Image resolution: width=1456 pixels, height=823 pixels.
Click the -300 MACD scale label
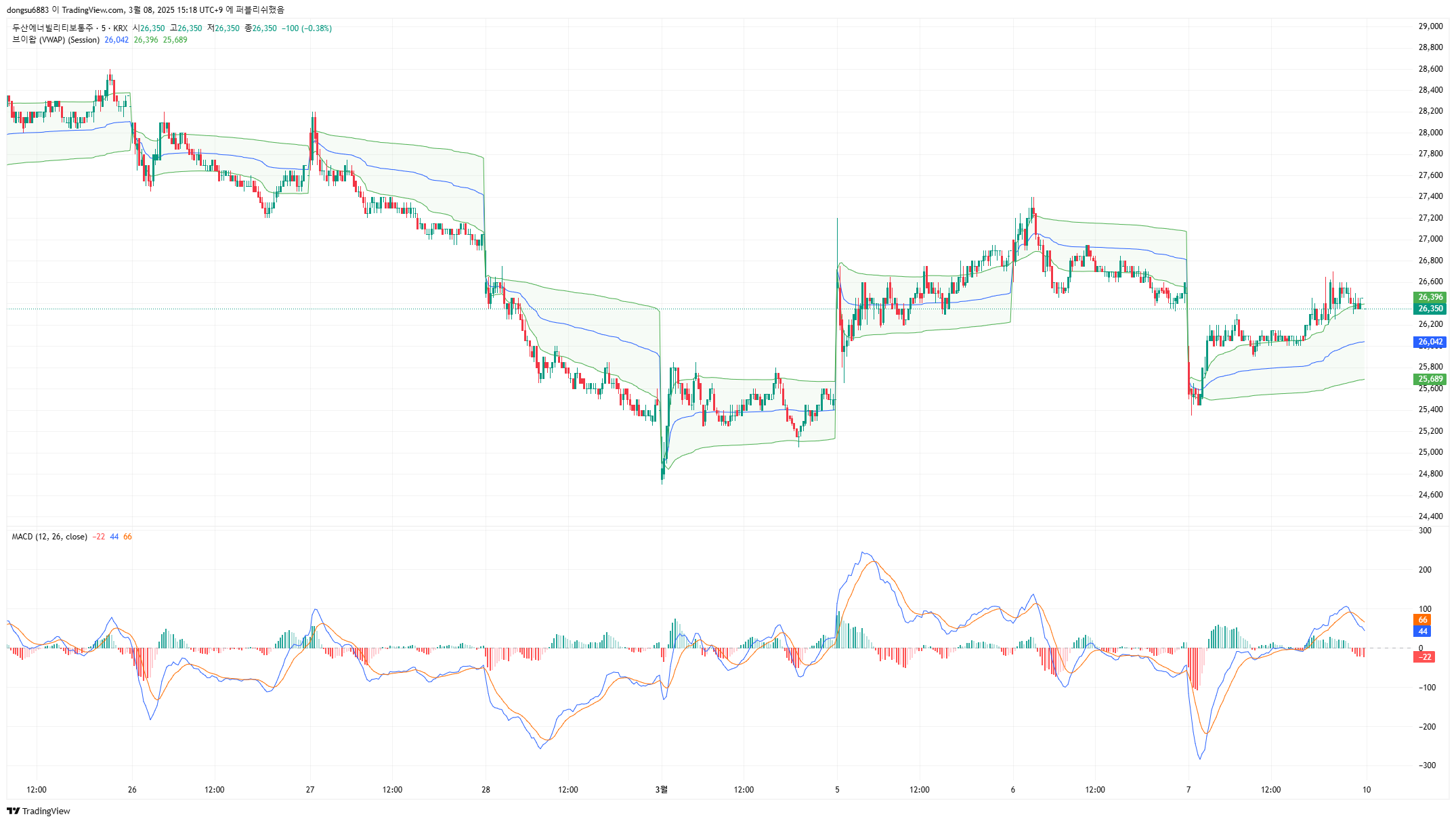(1427, 765)
